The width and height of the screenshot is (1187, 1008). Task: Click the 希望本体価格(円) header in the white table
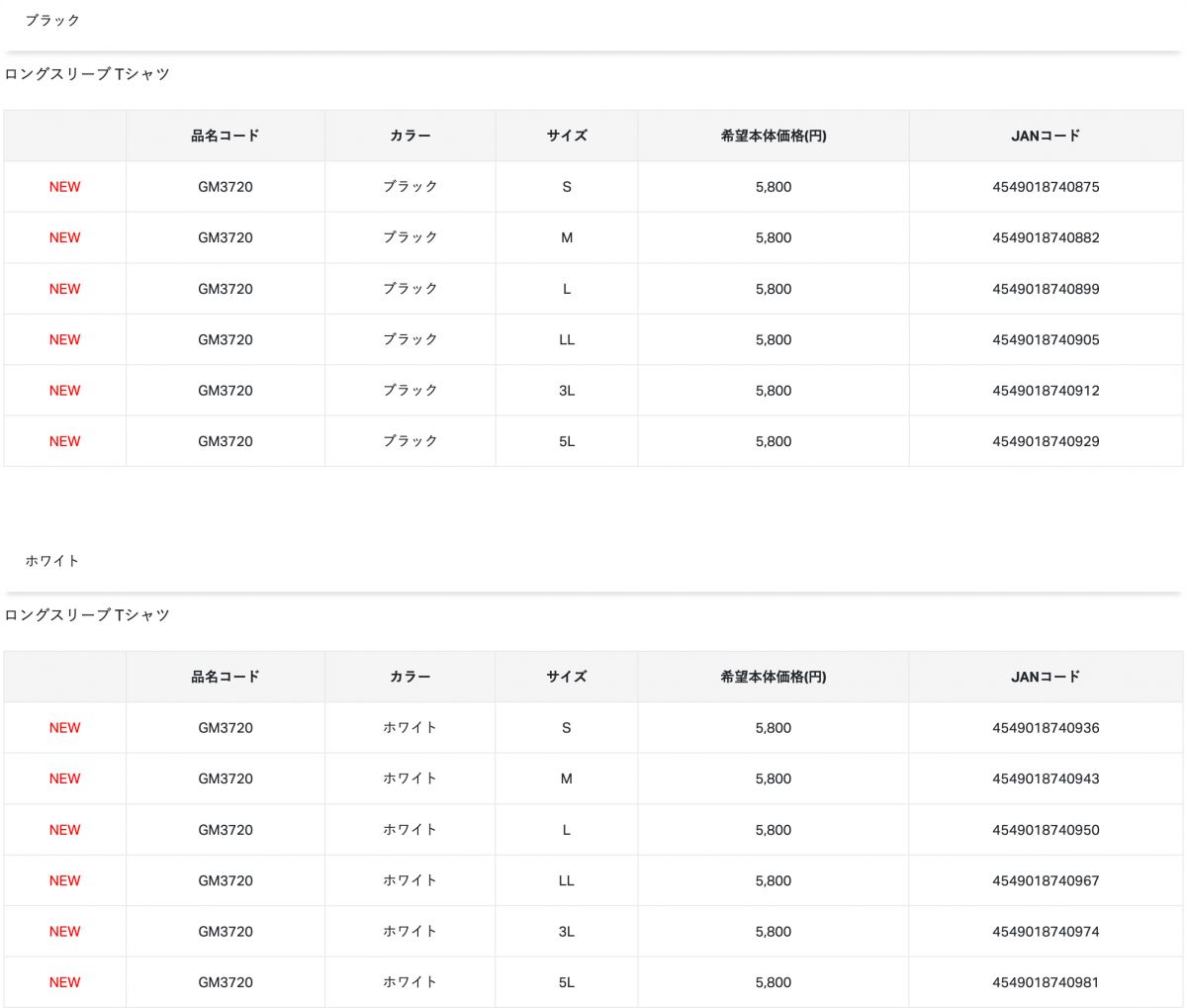point(774,677)
